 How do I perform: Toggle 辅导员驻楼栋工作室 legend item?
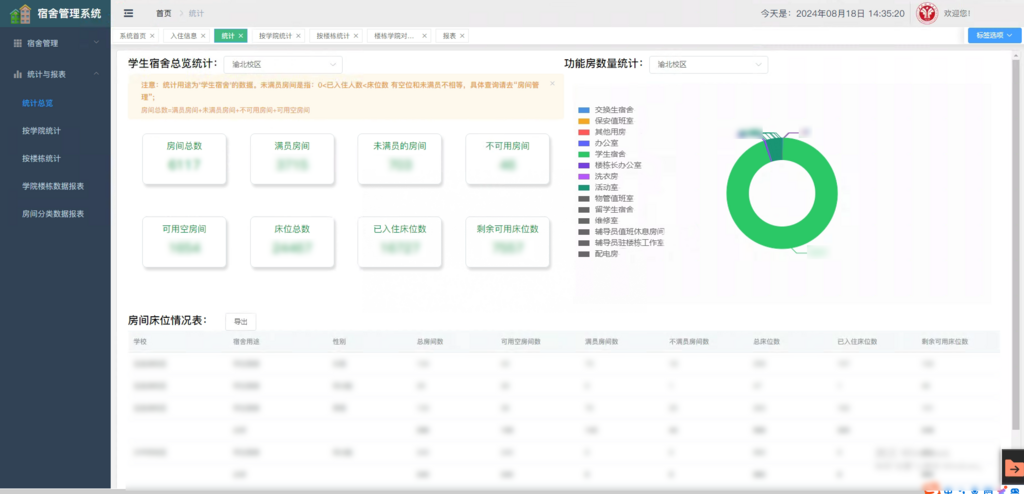(x=621, y=242)
